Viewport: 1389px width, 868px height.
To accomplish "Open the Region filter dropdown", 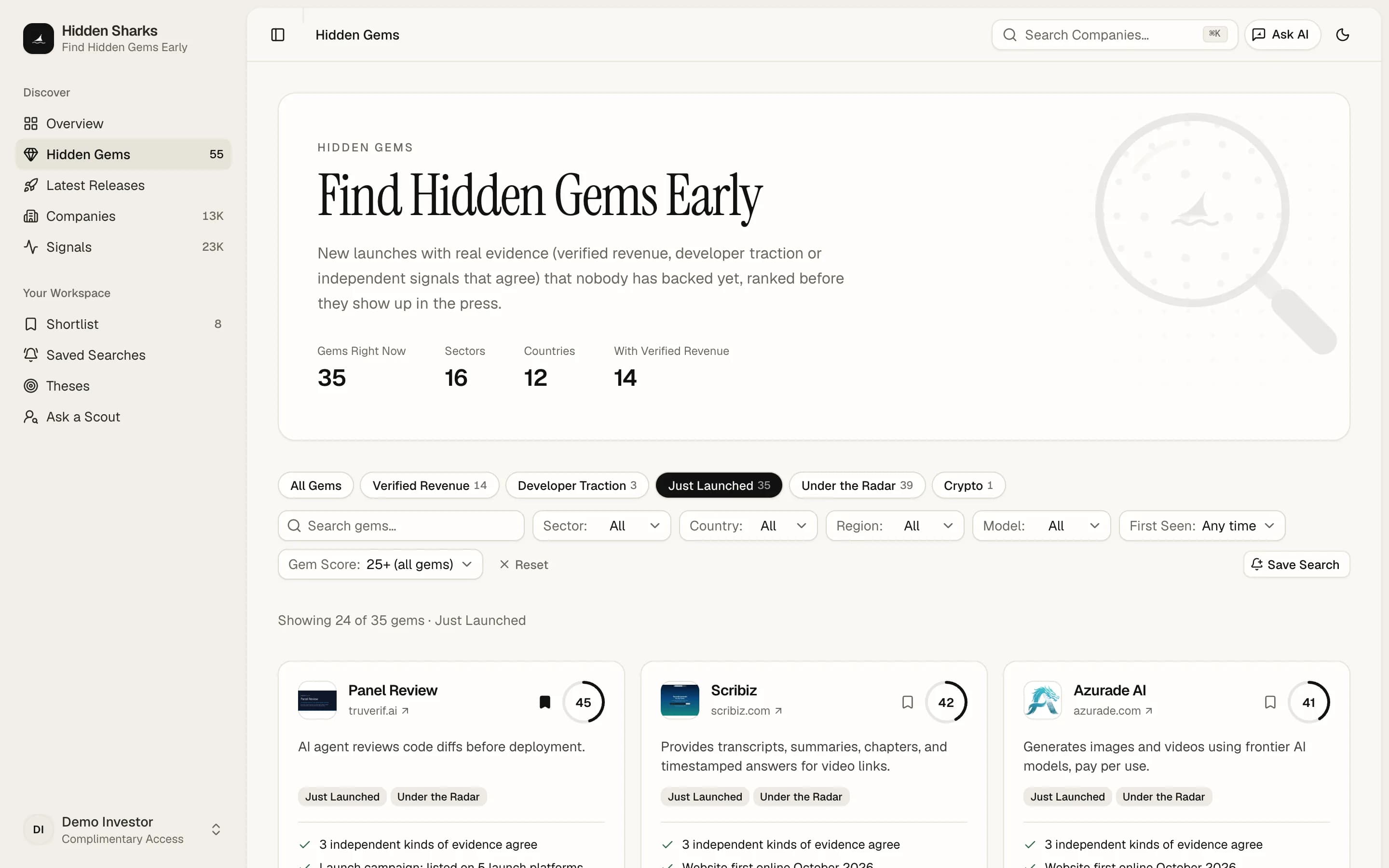I will (895, 526).
